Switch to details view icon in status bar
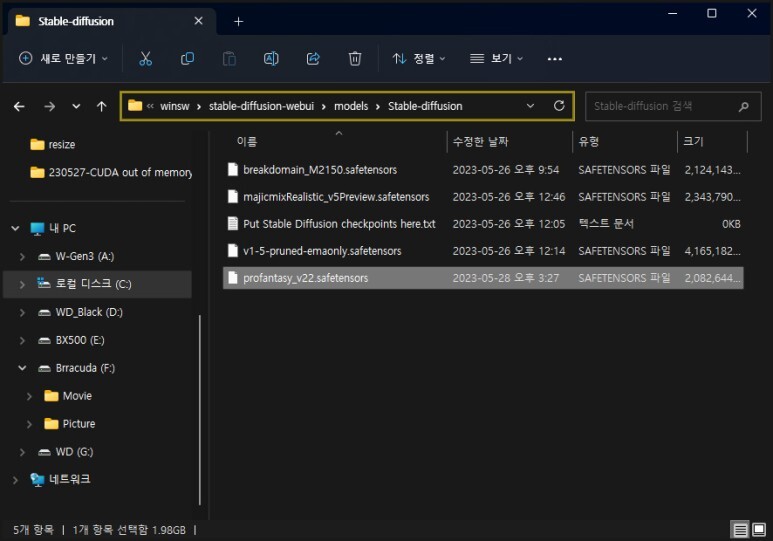Image resolution: width=773 pixels, height=541 pixels. click(740, 530)
